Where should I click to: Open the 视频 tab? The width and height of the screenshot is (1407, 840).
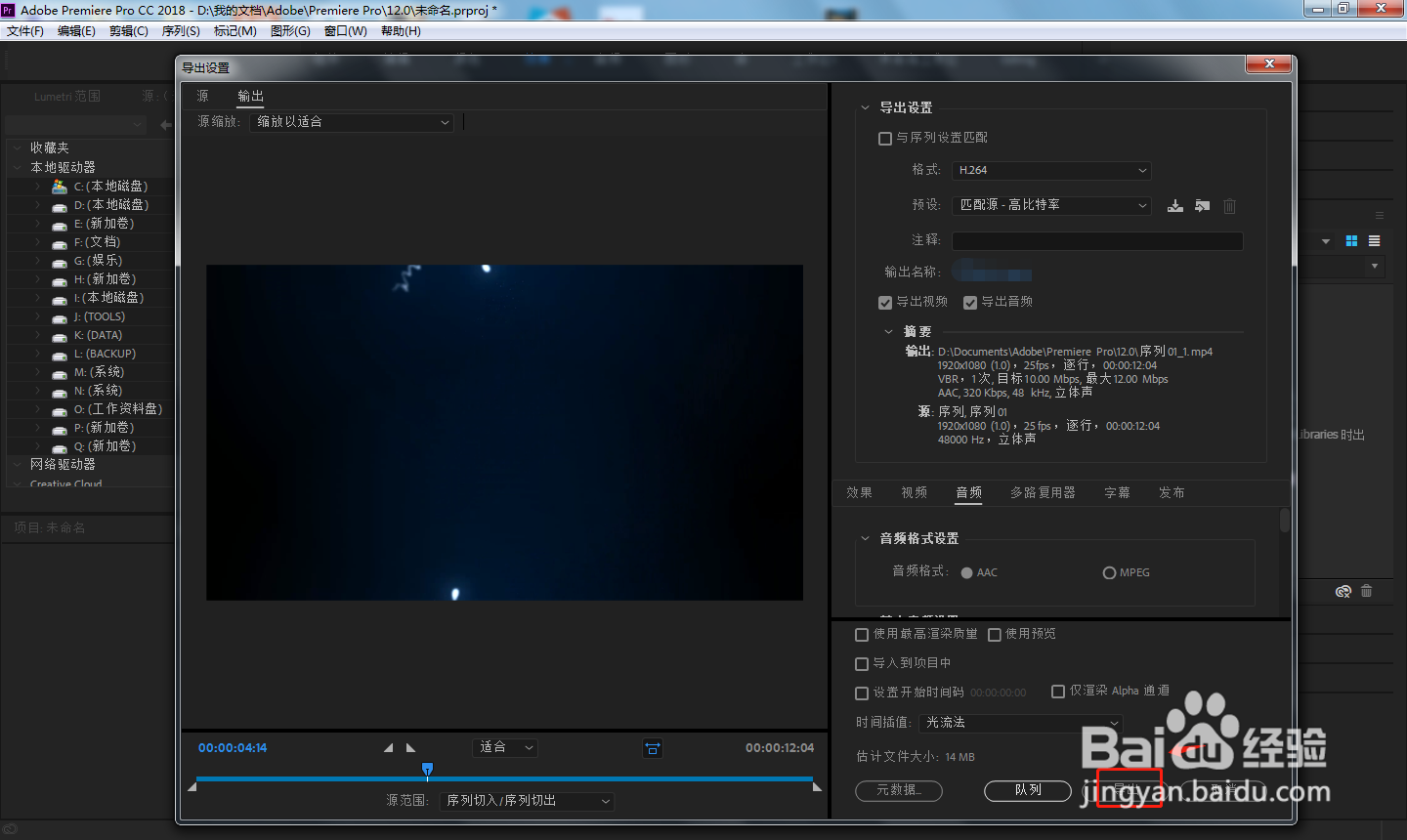914,493
